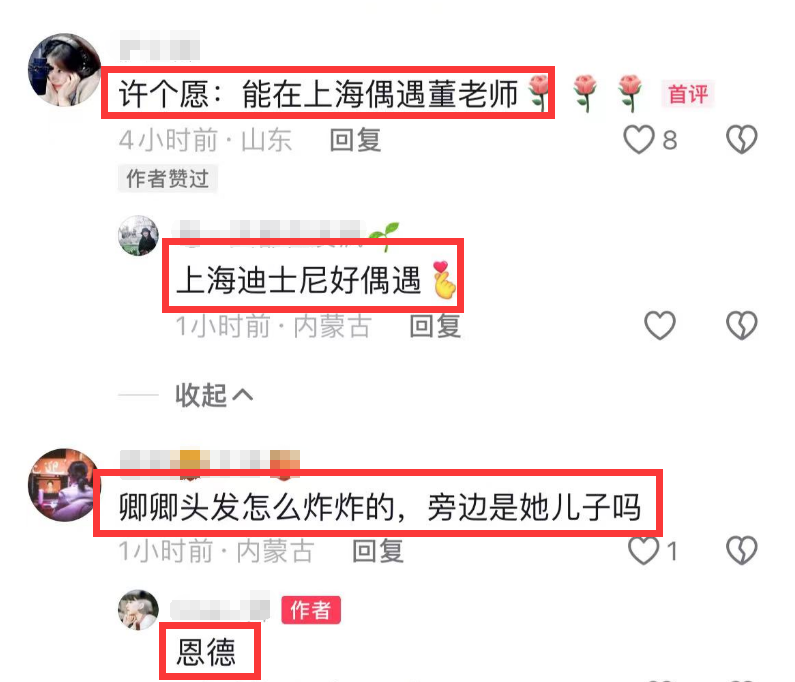The height and width of the screenshot is (682, 795).
Task: Like the 卿卿头发 comment with 1 like
Action: [643, 551]
